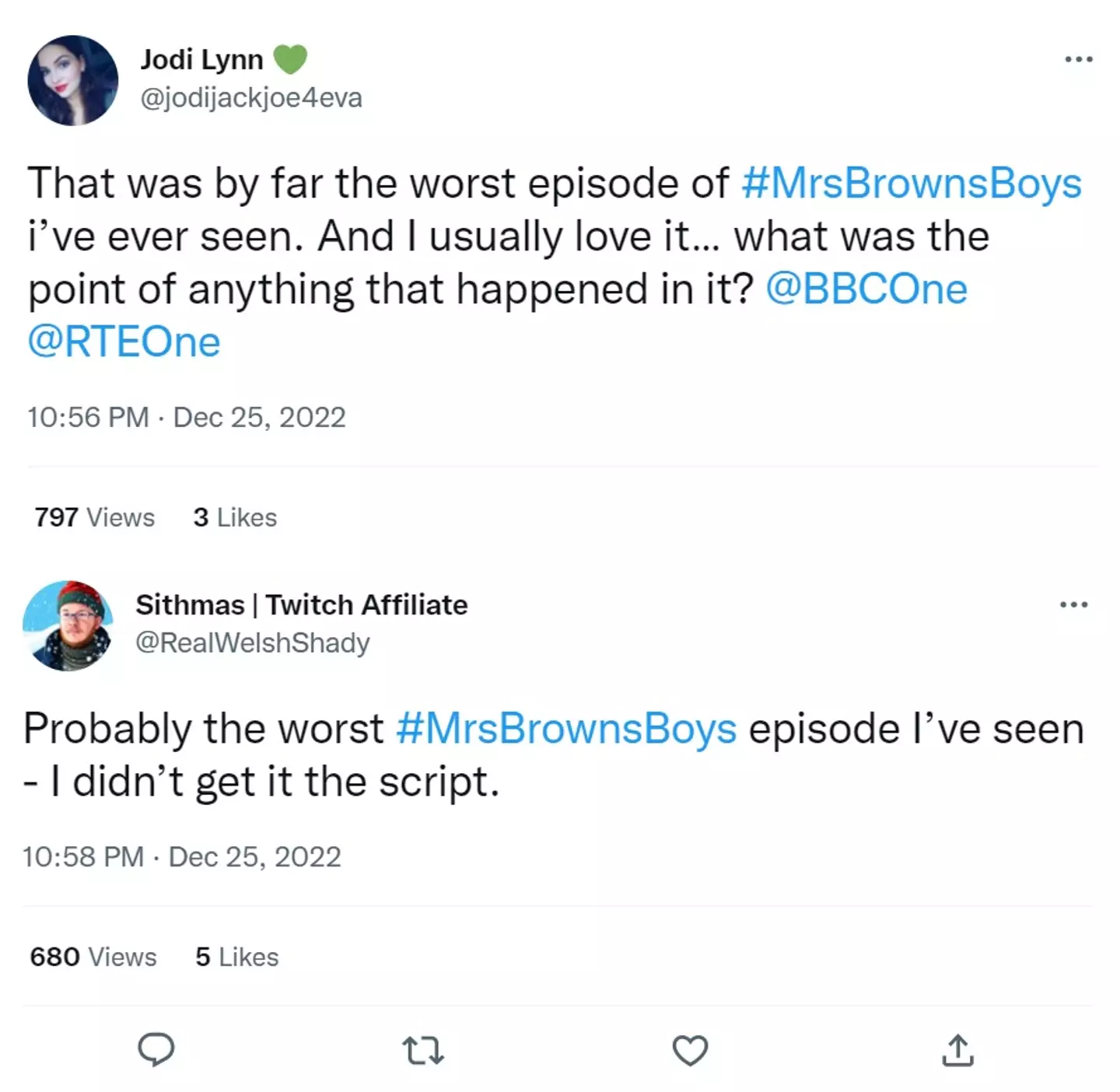Click the Jodi Lynn display name
Image resolution: width=1120 pixels, height=1092 pixels.
coord(202,59)
